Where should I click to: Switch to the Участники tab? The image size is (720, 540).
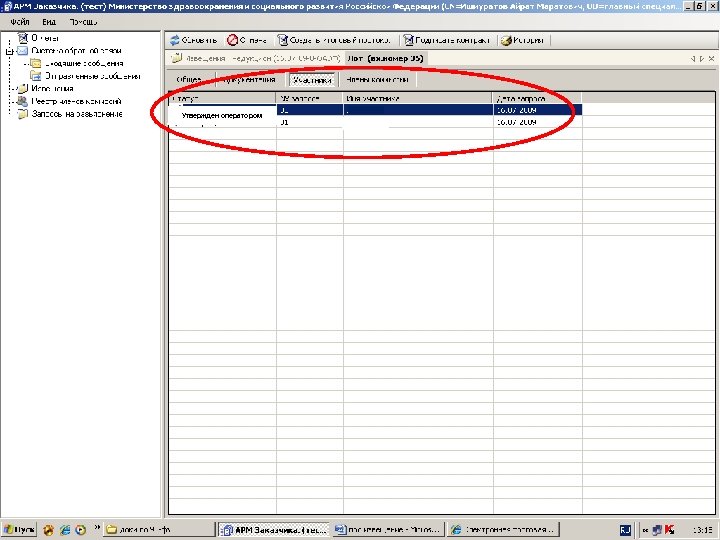(312, 79)
